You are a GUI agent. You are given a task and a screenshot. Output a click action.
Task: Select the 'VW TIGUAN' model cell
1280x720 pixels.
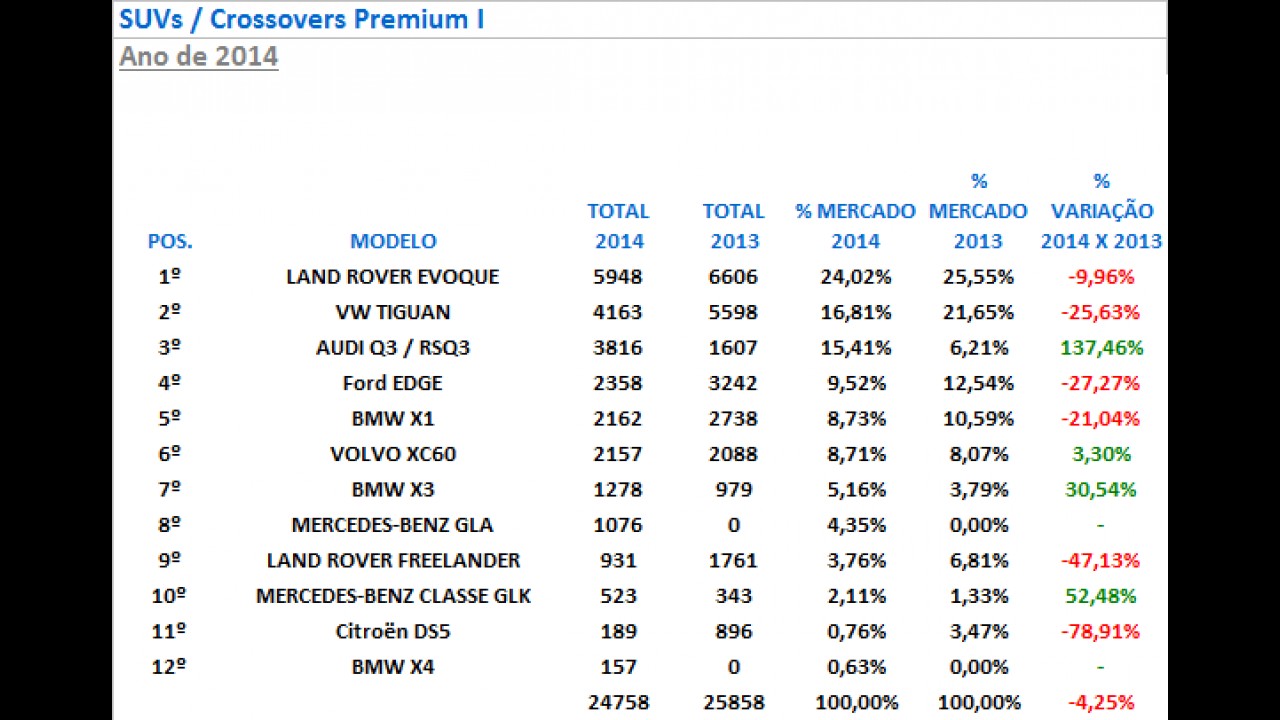point(392,312)
